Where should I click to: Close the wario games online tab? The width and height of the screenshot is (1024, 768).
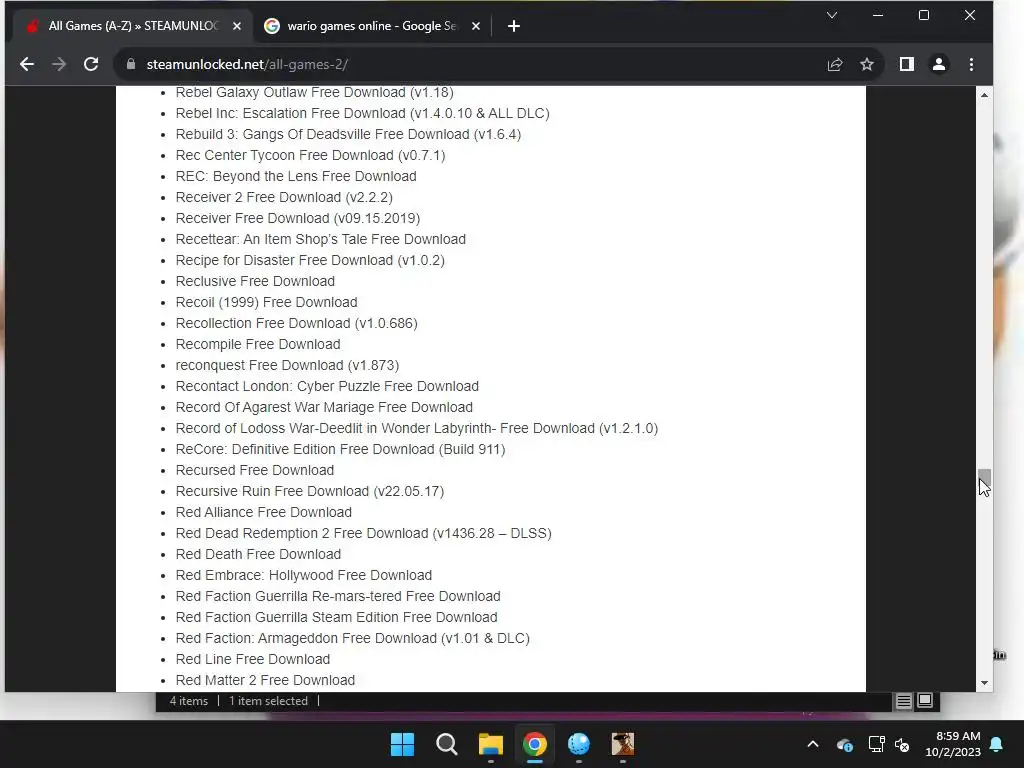pos(476,26)
